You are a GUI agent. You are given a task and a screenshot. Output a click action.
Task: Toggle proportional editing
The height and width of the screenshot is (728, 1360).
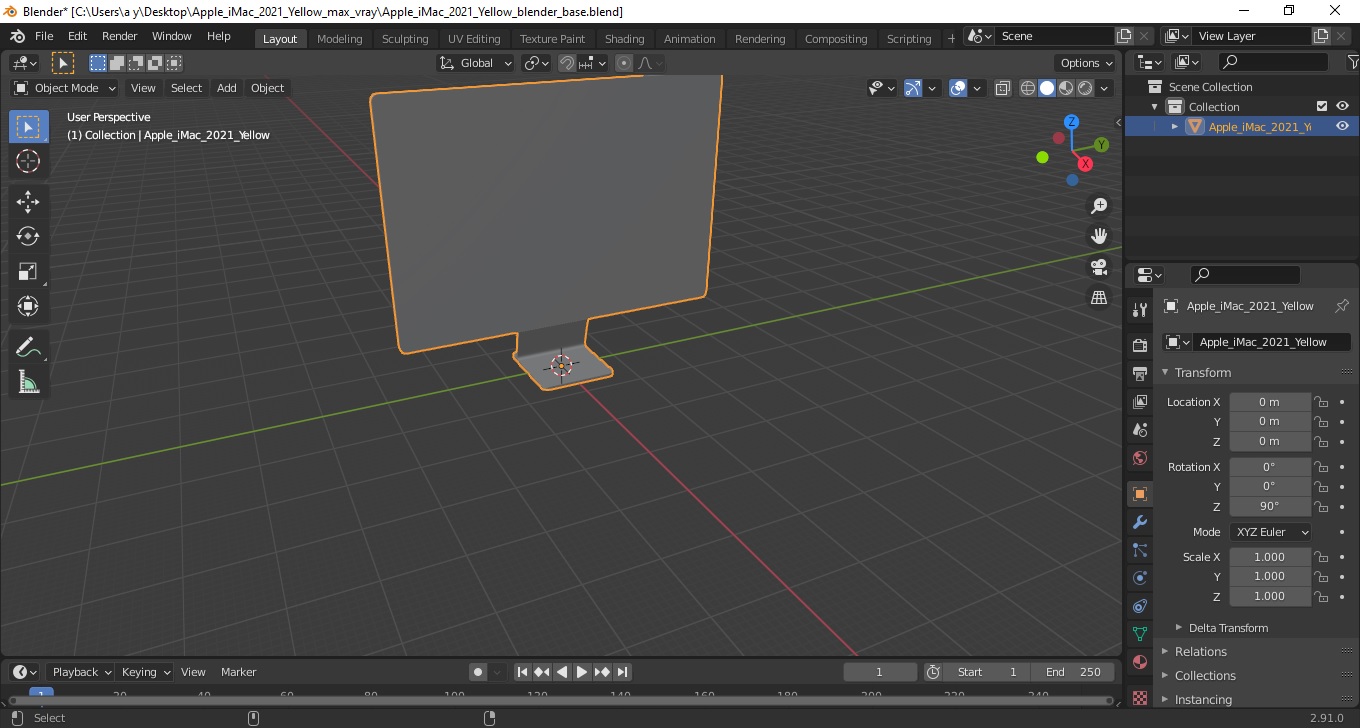click(x=624, y=63)
